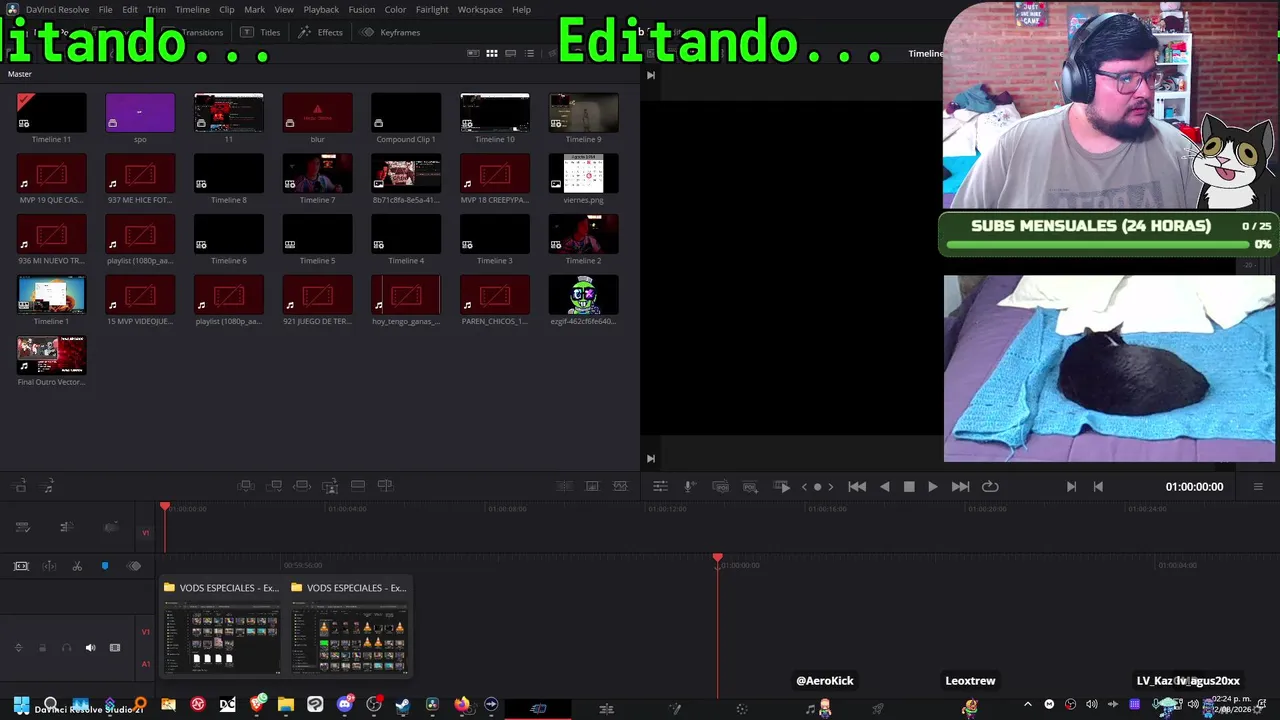The width and height of the screenshot is (1280, 720).
Task: Stop playback
Action: click(x=909, y=487)
